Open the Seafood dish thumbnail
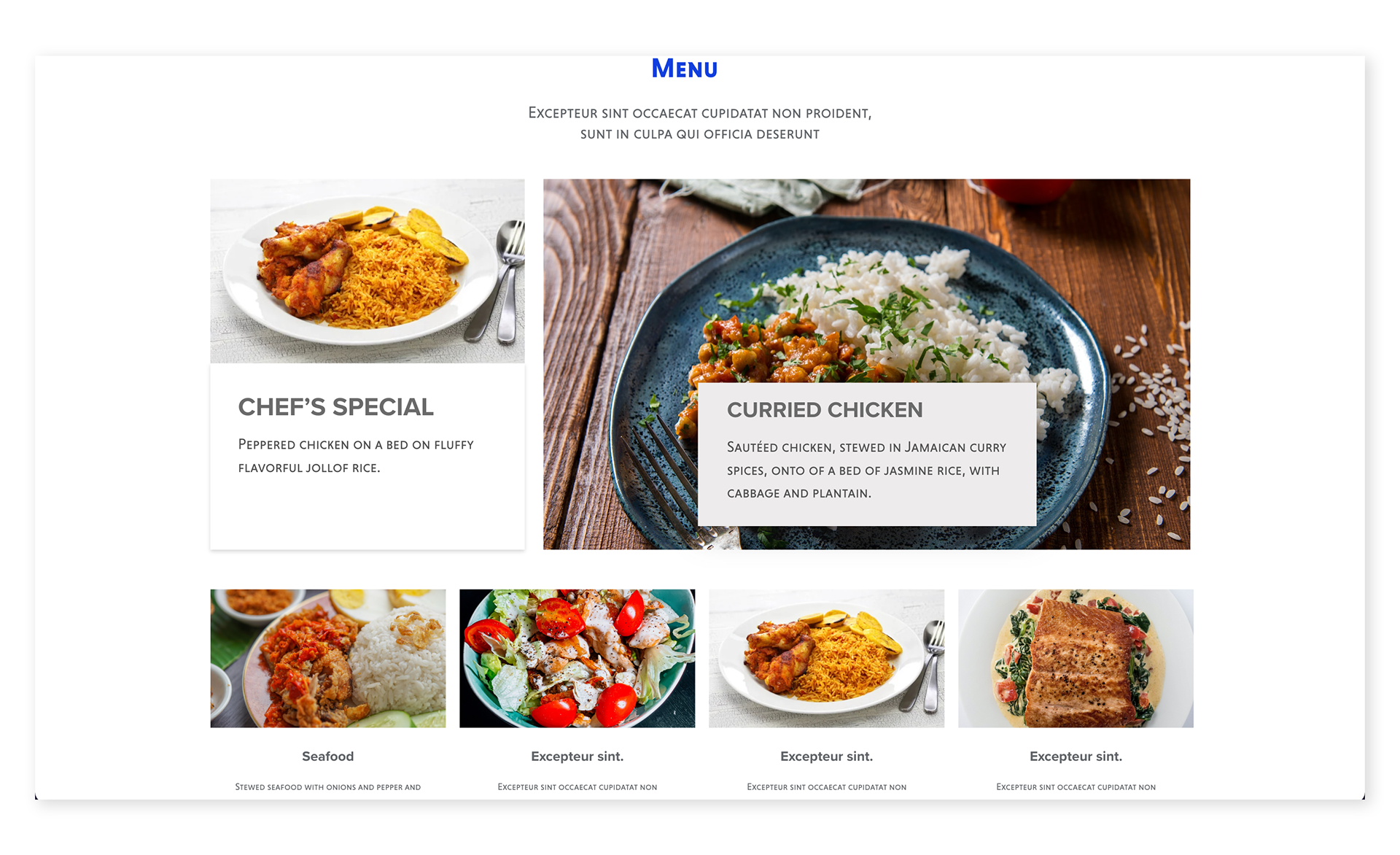Viewport: 1400px width, 855px height. [x=328, y=658]
